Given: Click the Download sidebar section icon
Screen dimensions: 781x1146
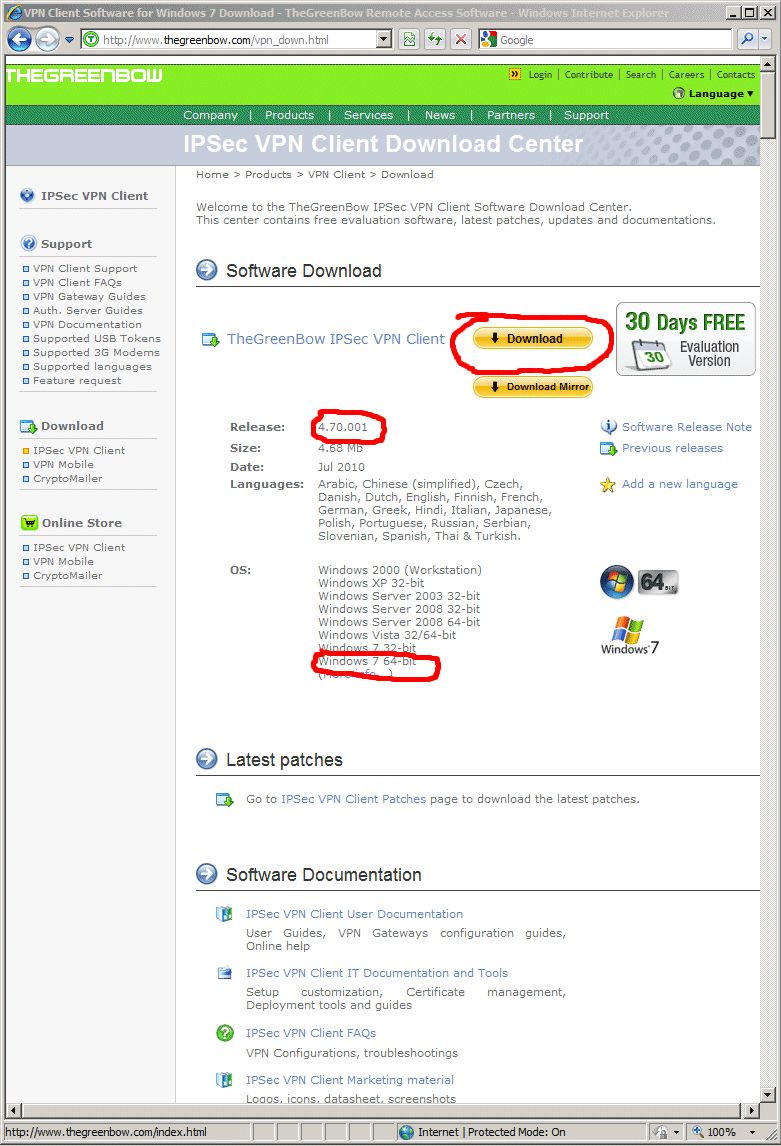Looking at the screenshot, I should coord(28,426).
